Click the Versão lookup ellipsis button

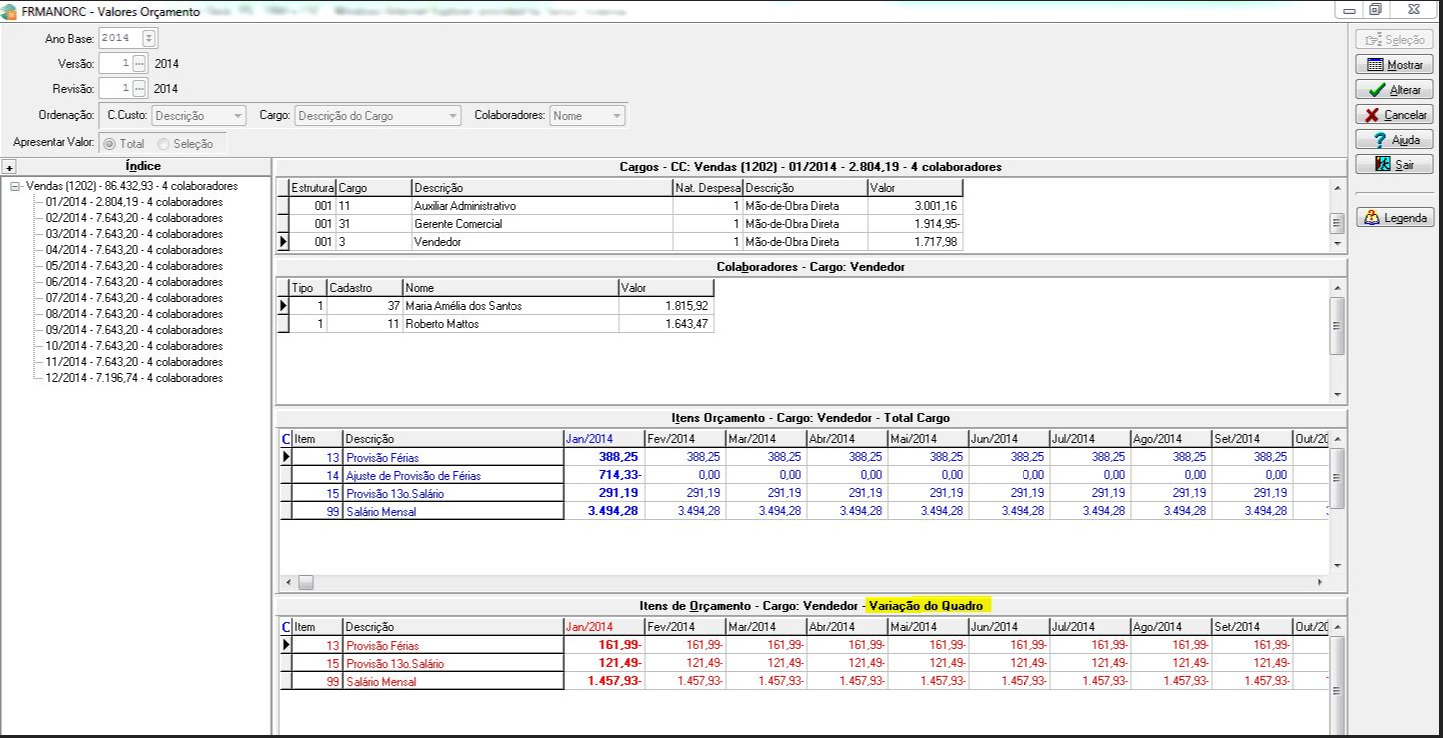[x=139, y=63]
